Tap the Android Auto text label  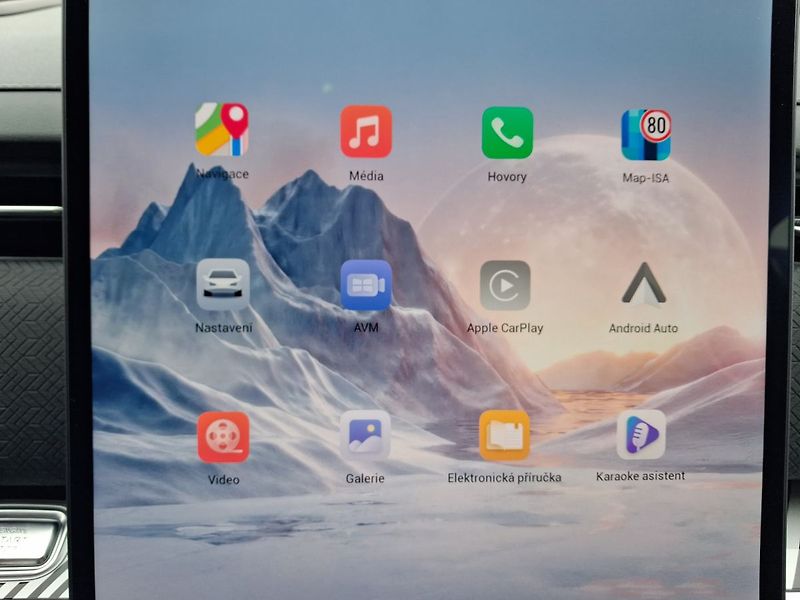pyautogui.click(x=643, y=328)
